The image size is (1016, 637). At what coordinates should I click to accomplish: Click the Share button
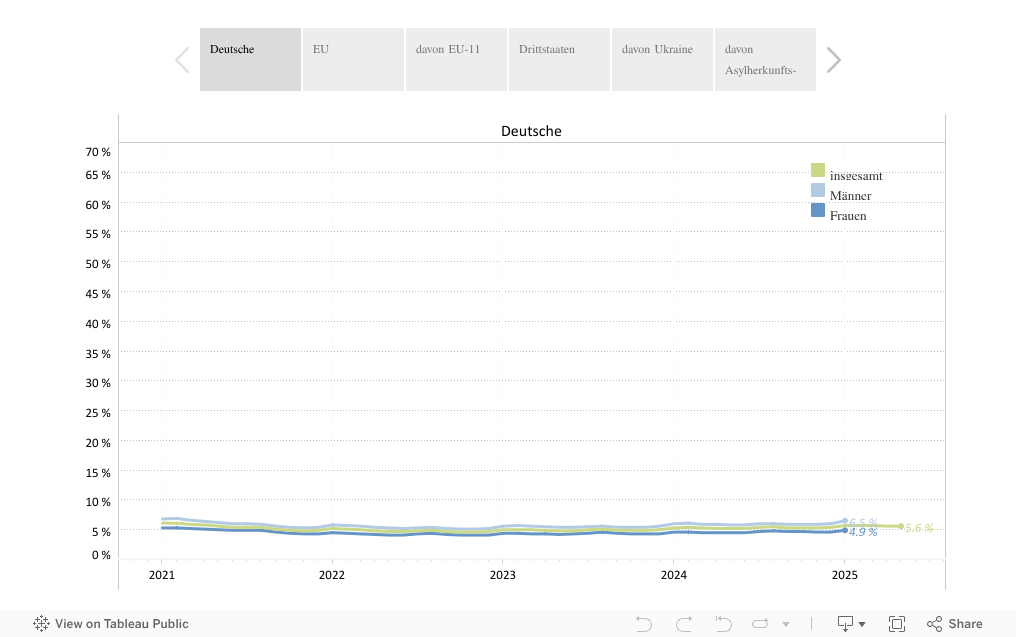(954, 624)
